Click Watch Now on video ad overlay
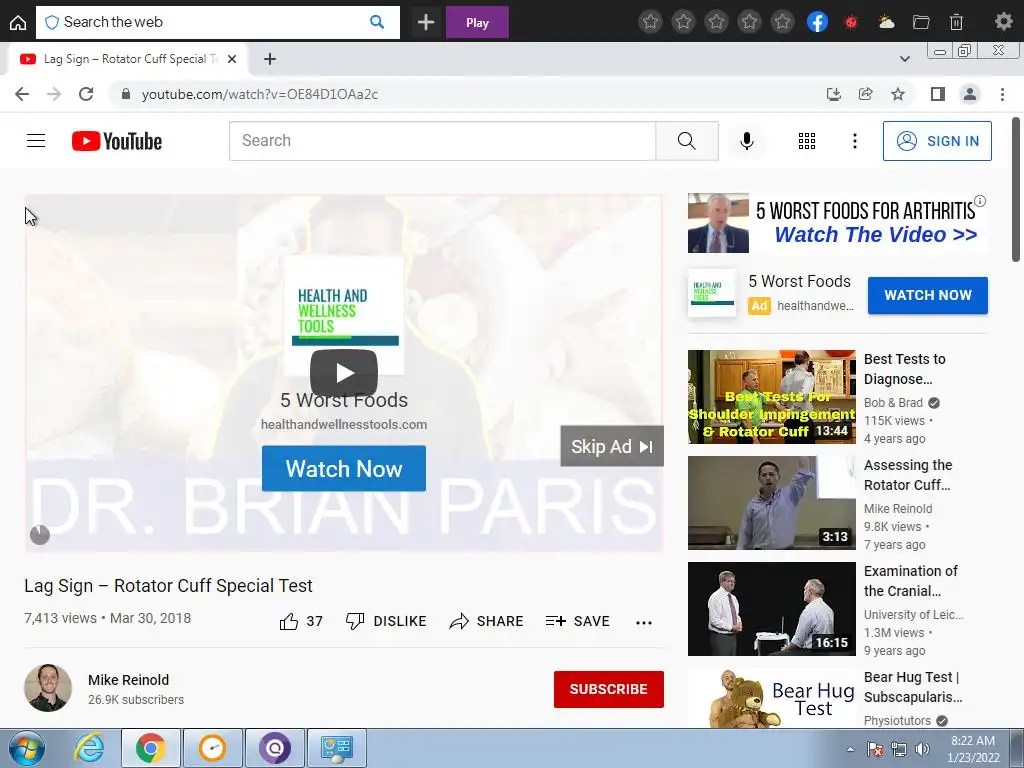The width and height of the screenshot is (1024, 768). [x=344, y=468]
